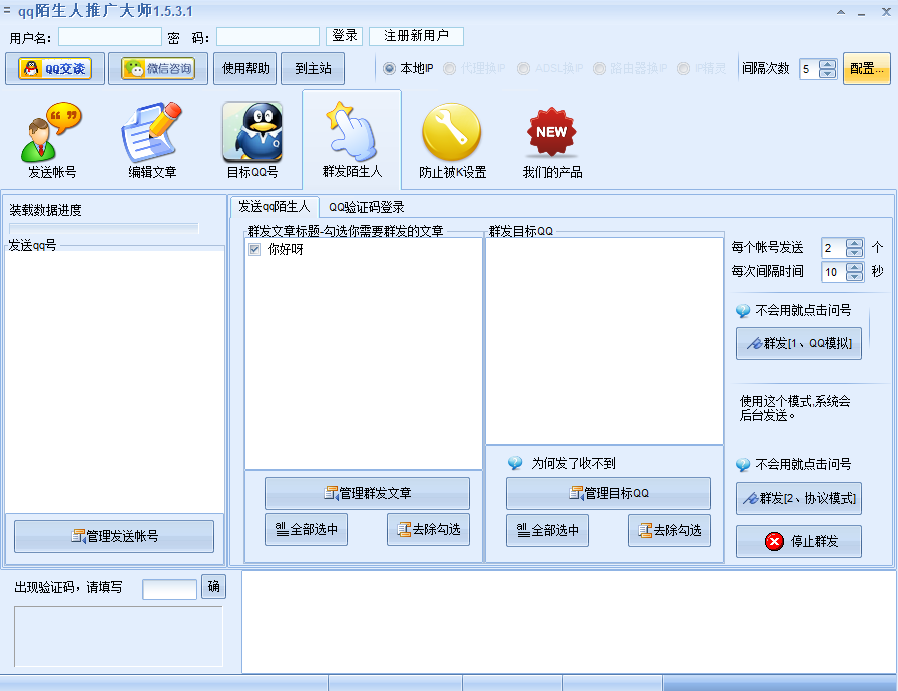Viewport: 898px width, 691px height.
Task: Click 注册新用户
Action: point(416,36)
